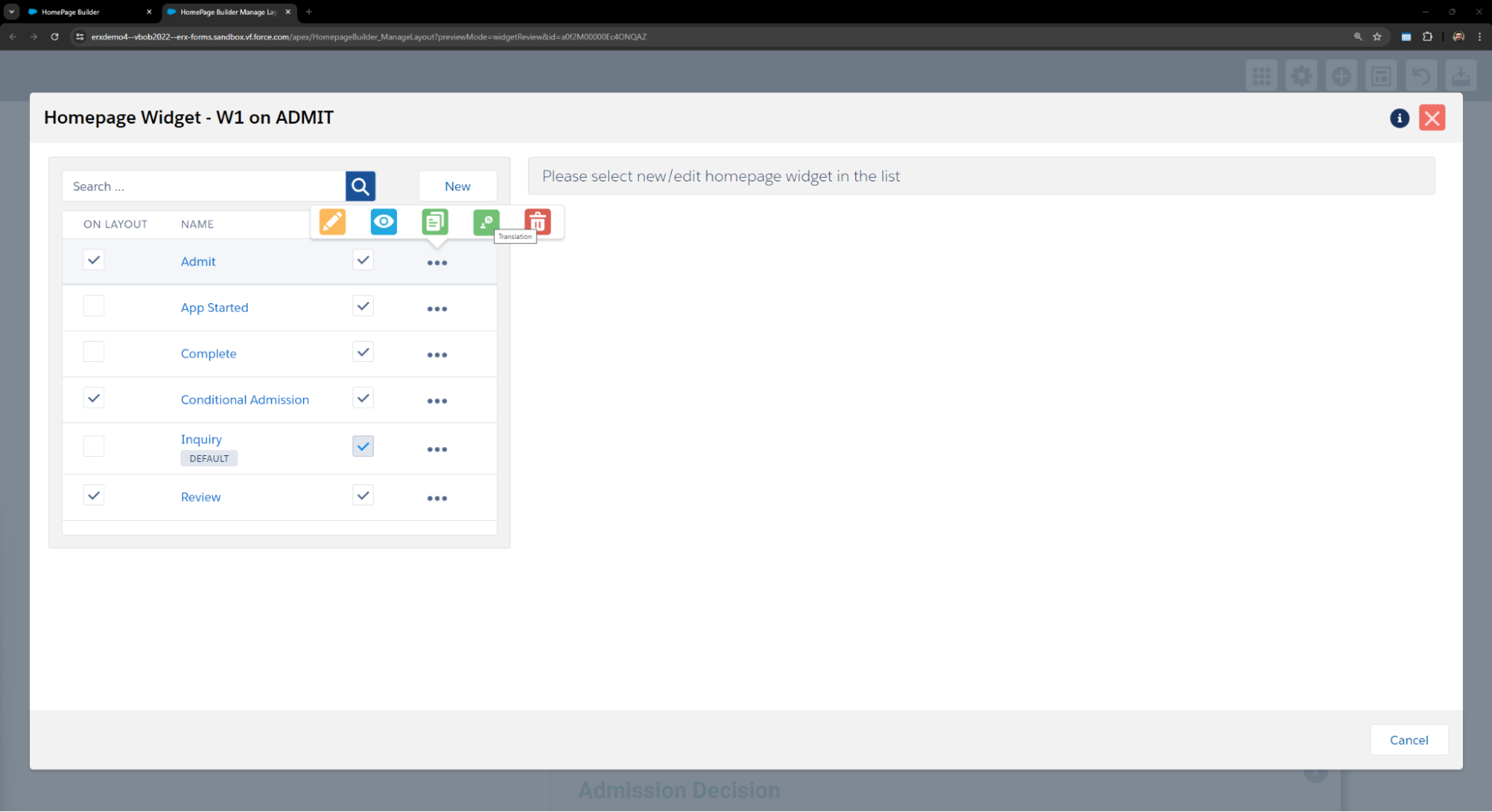This screenshot has width=1492, height=812.
Task: Open the three-dot menu for Complete row
Action: pos(437,355)
